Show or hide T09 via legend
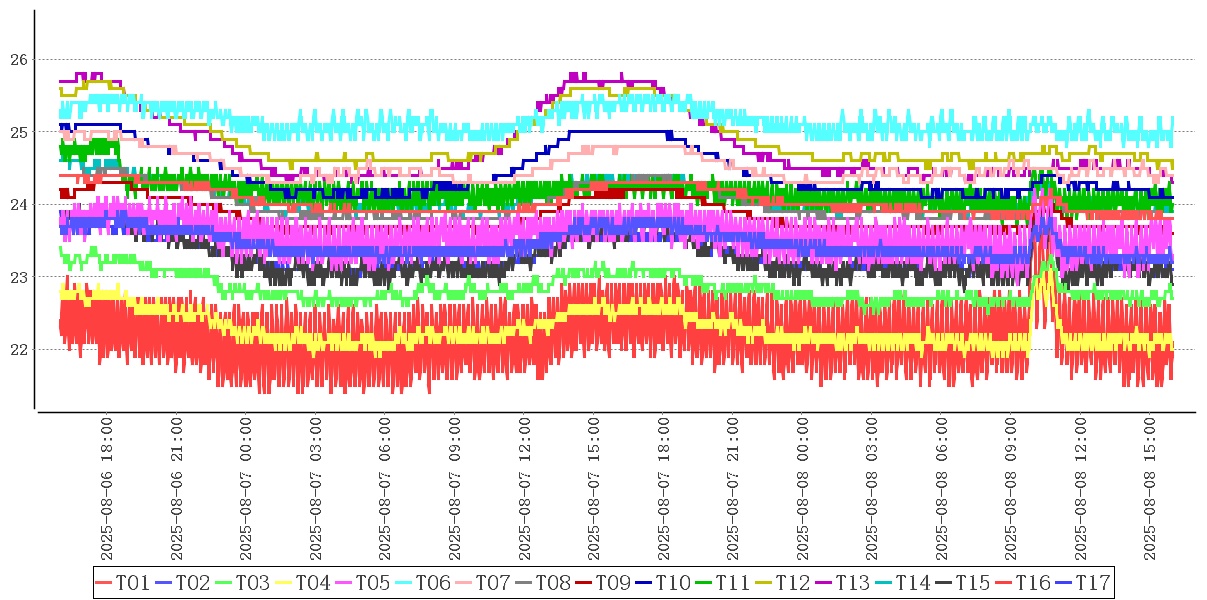 click(612, 583)
